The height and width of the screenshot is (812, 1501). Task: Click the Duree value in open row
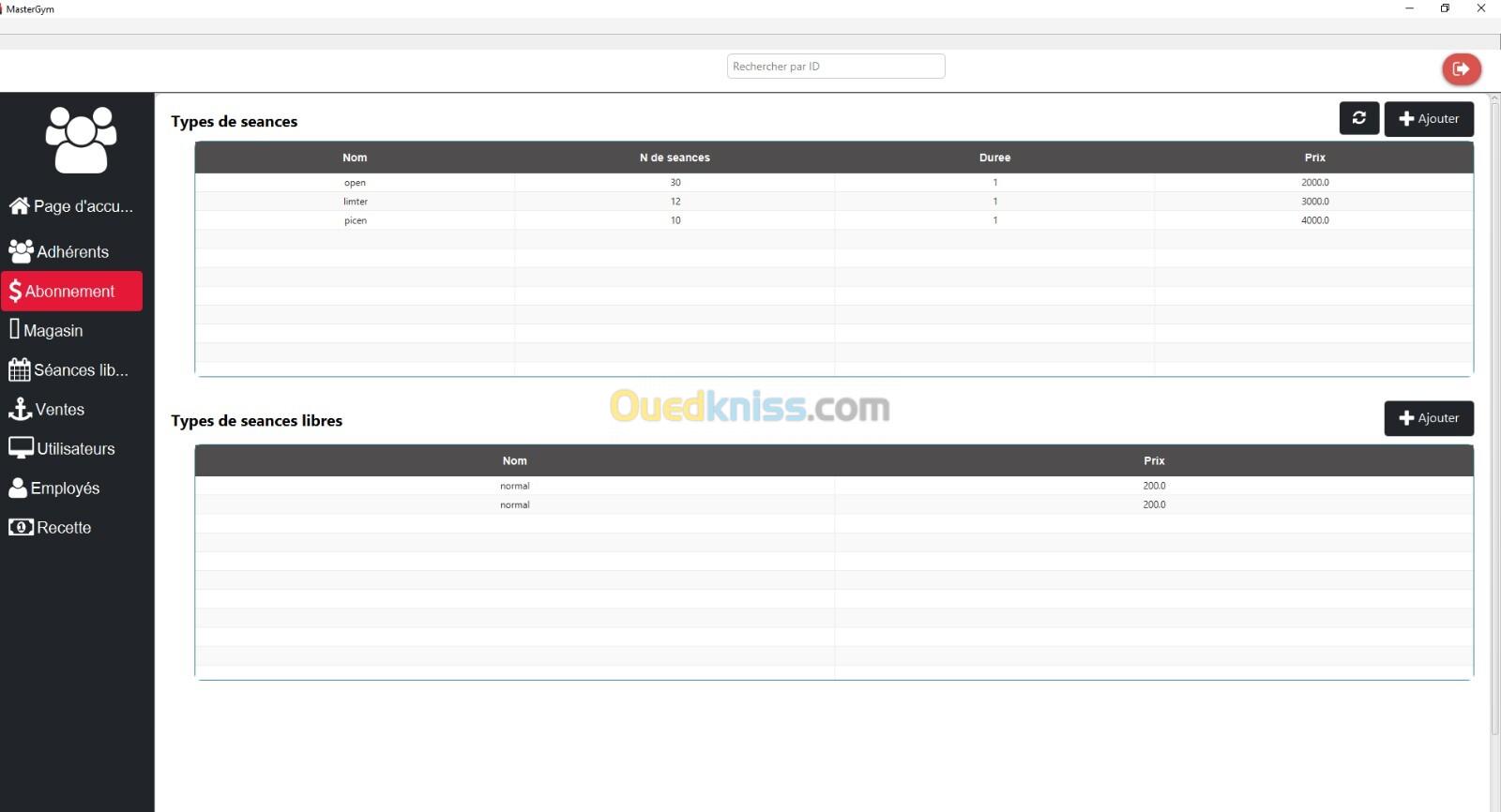[994, 183]
